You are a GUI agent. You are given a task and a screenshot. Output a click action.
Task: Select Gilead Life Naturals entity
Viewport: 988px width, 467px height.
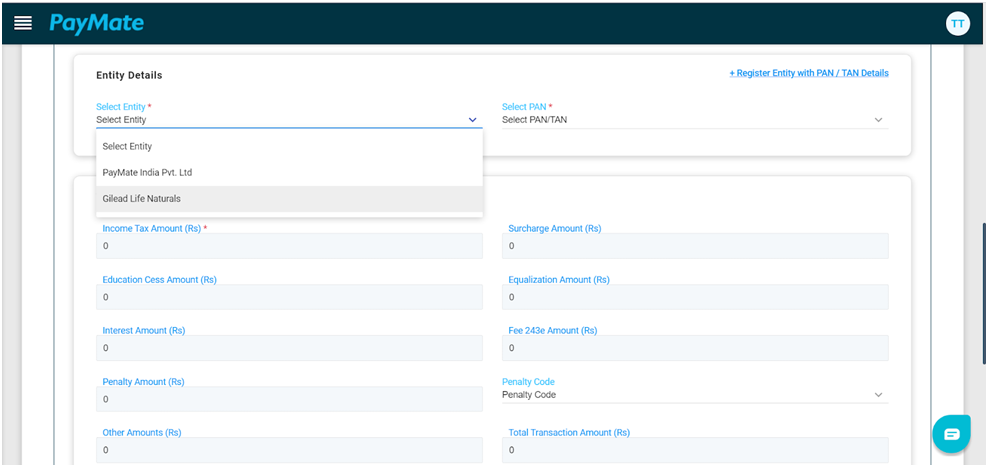point(289,199)
